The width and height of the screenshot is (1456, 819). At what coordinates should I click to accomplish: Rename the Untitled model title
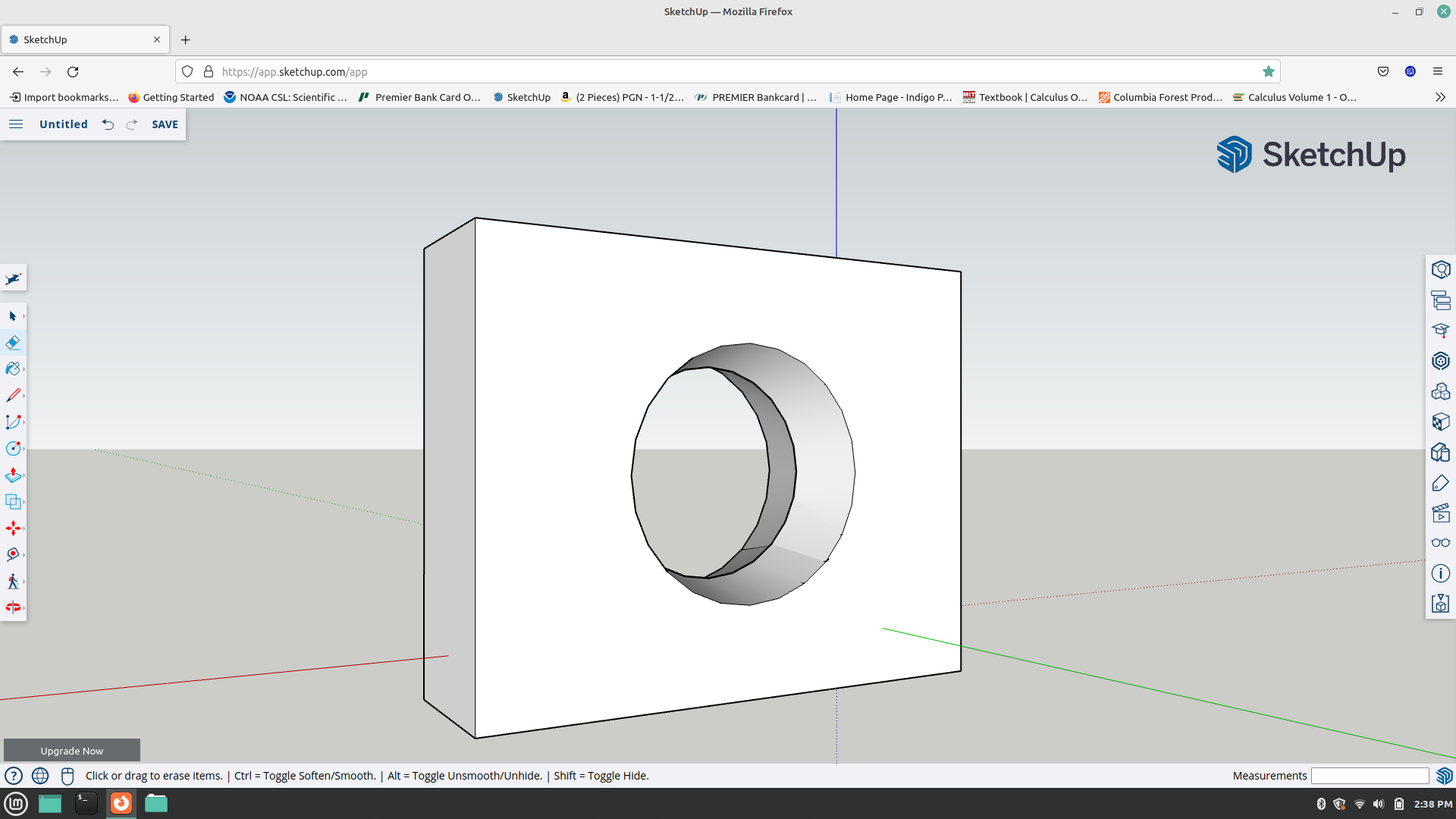(x=64, y=124)
